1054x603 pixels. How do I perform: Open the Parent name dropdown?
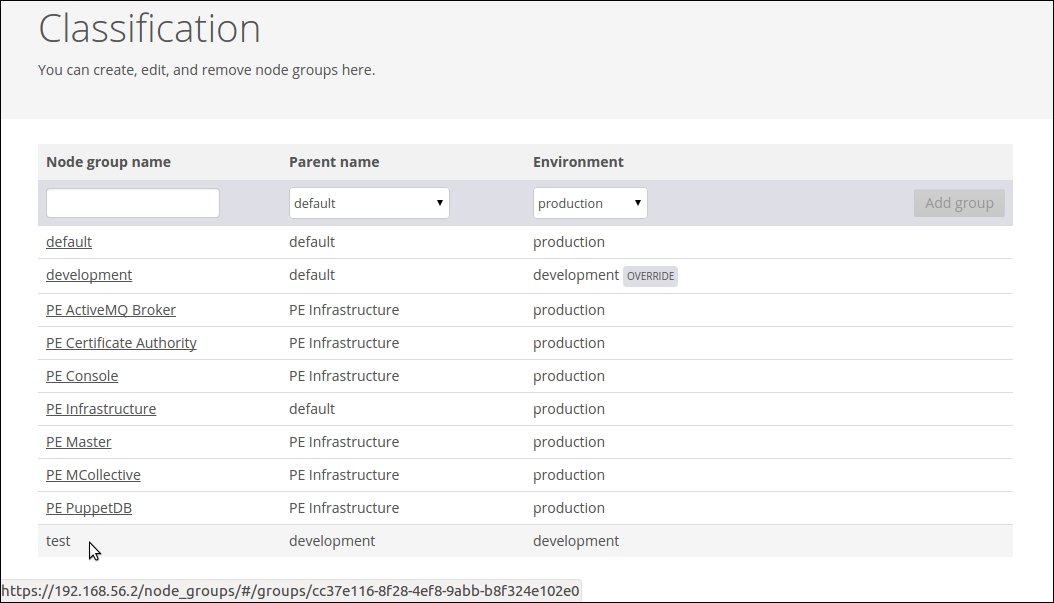click(x=369, y=203)
